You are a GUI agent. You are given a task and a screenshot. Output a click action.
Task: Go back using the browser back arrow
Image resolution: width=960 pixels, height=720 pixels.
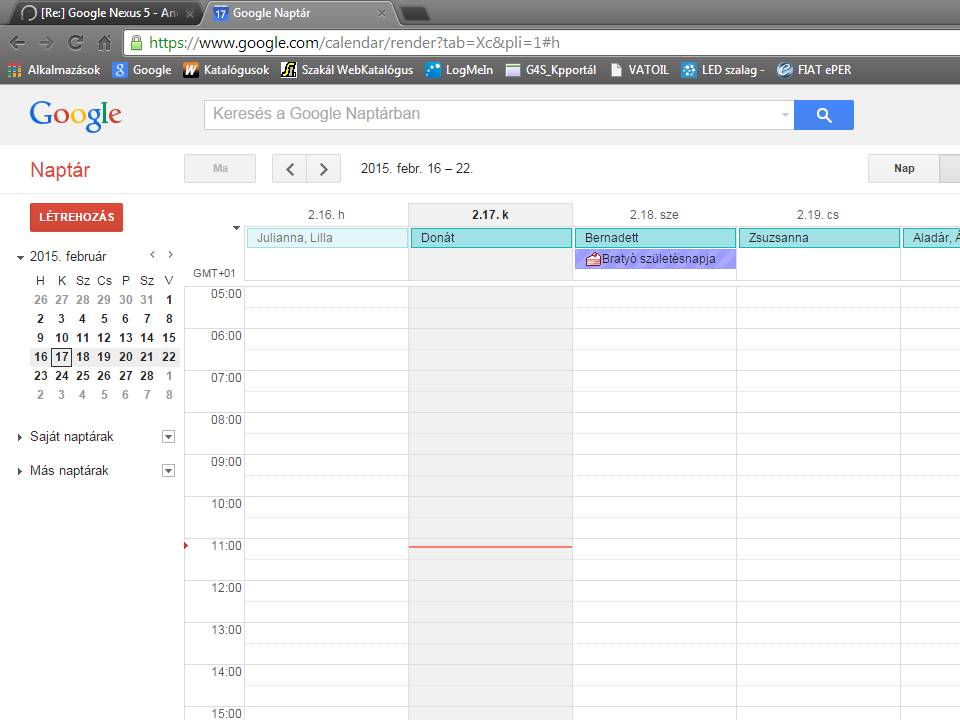(18, 43)
